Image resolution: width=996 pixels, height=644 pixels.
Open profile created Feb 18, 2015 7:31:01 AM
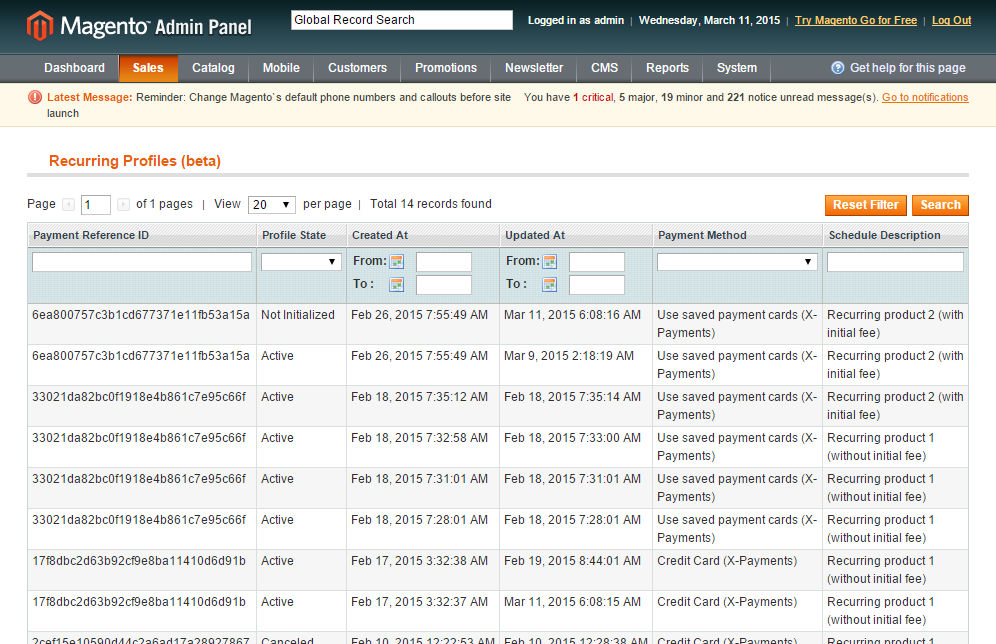tap(498, 488)
